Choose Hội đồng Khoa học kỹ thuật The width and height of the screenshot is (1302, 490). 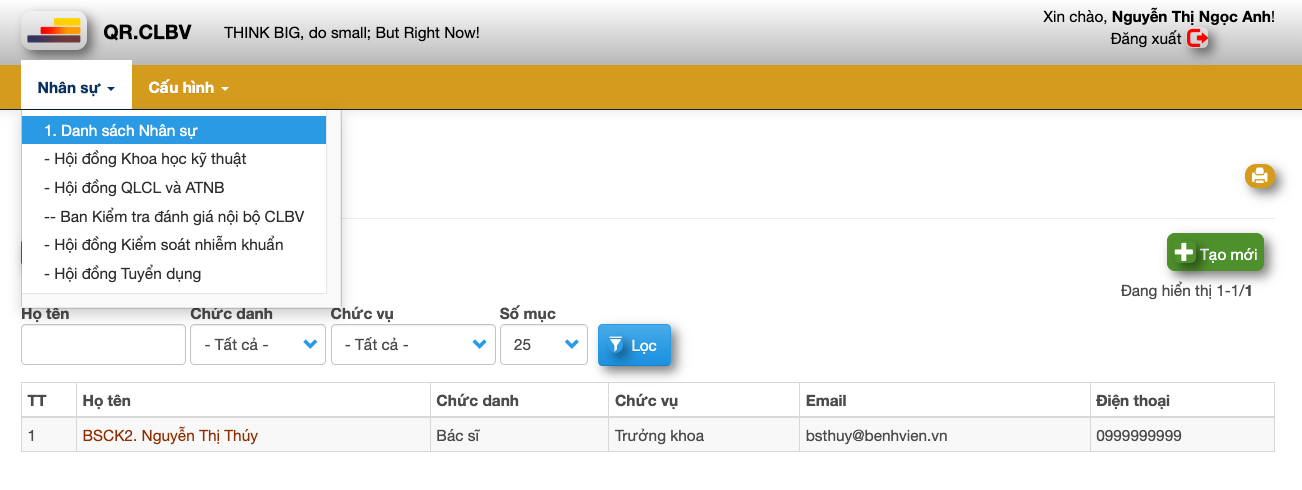point(145,159)
